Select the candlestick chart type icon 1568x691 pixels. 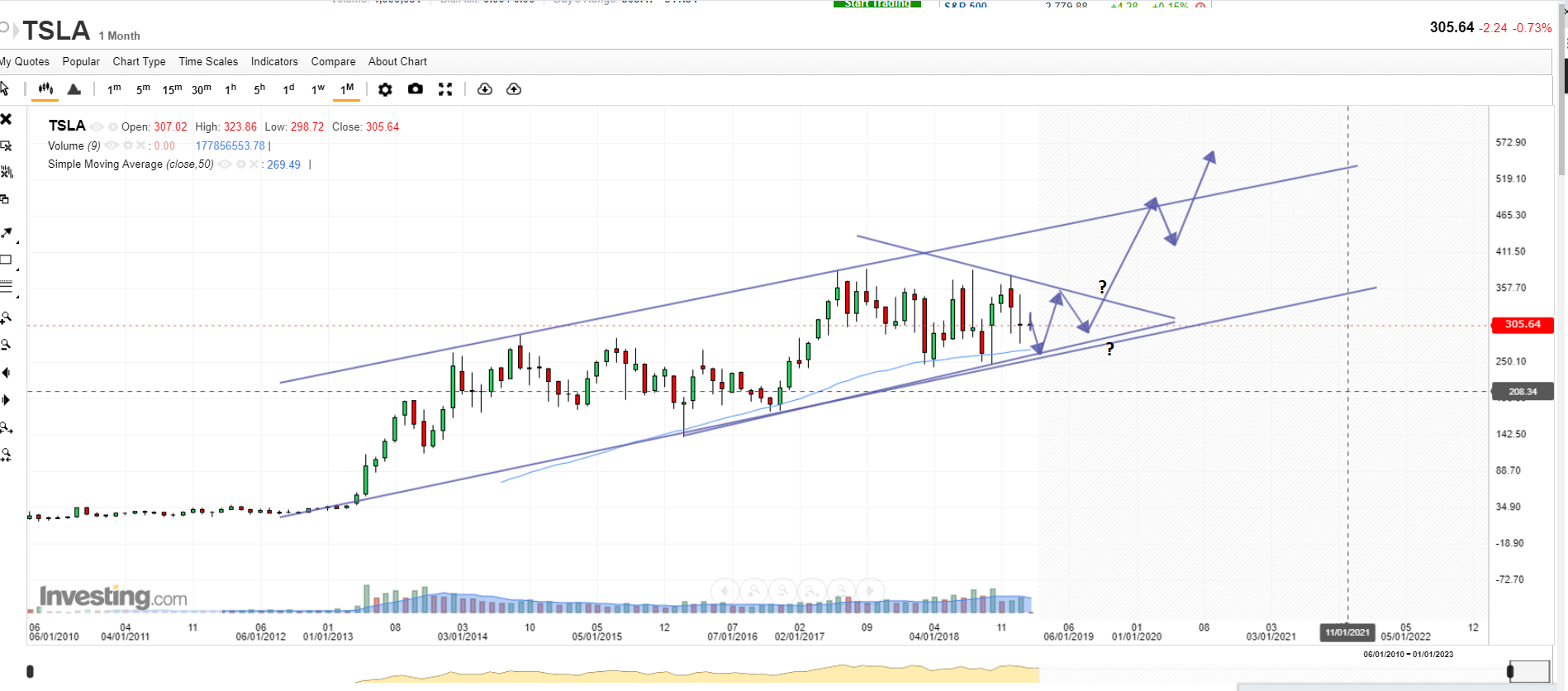(x=45, y=89)
